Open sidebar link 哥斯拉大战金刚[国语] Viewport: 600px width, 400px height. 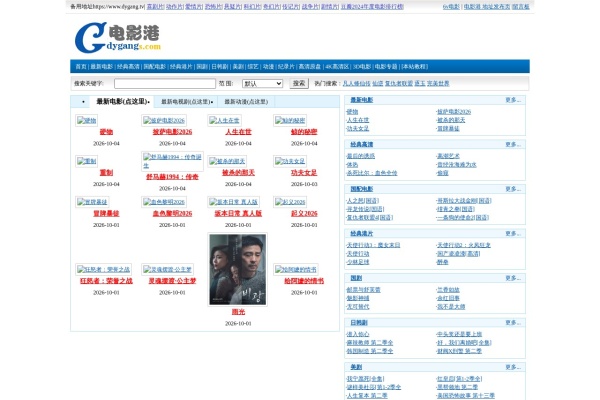(x=464, y=201)
